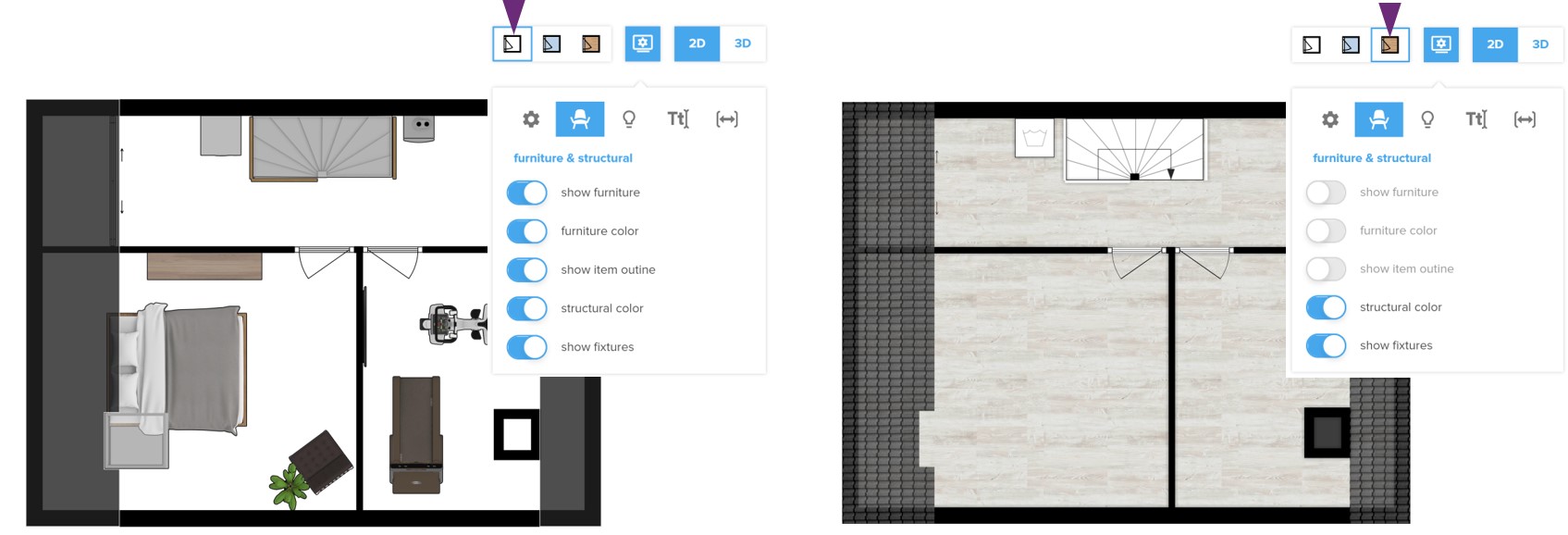
Task: Select blue-tinted preset in left toolbar
Action: tap(551, 44)
